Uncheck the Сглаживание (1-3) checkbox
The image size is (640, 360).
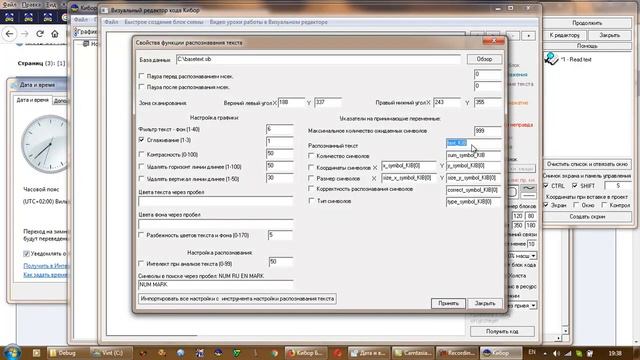pyautogui.click(x=141, y=140)
